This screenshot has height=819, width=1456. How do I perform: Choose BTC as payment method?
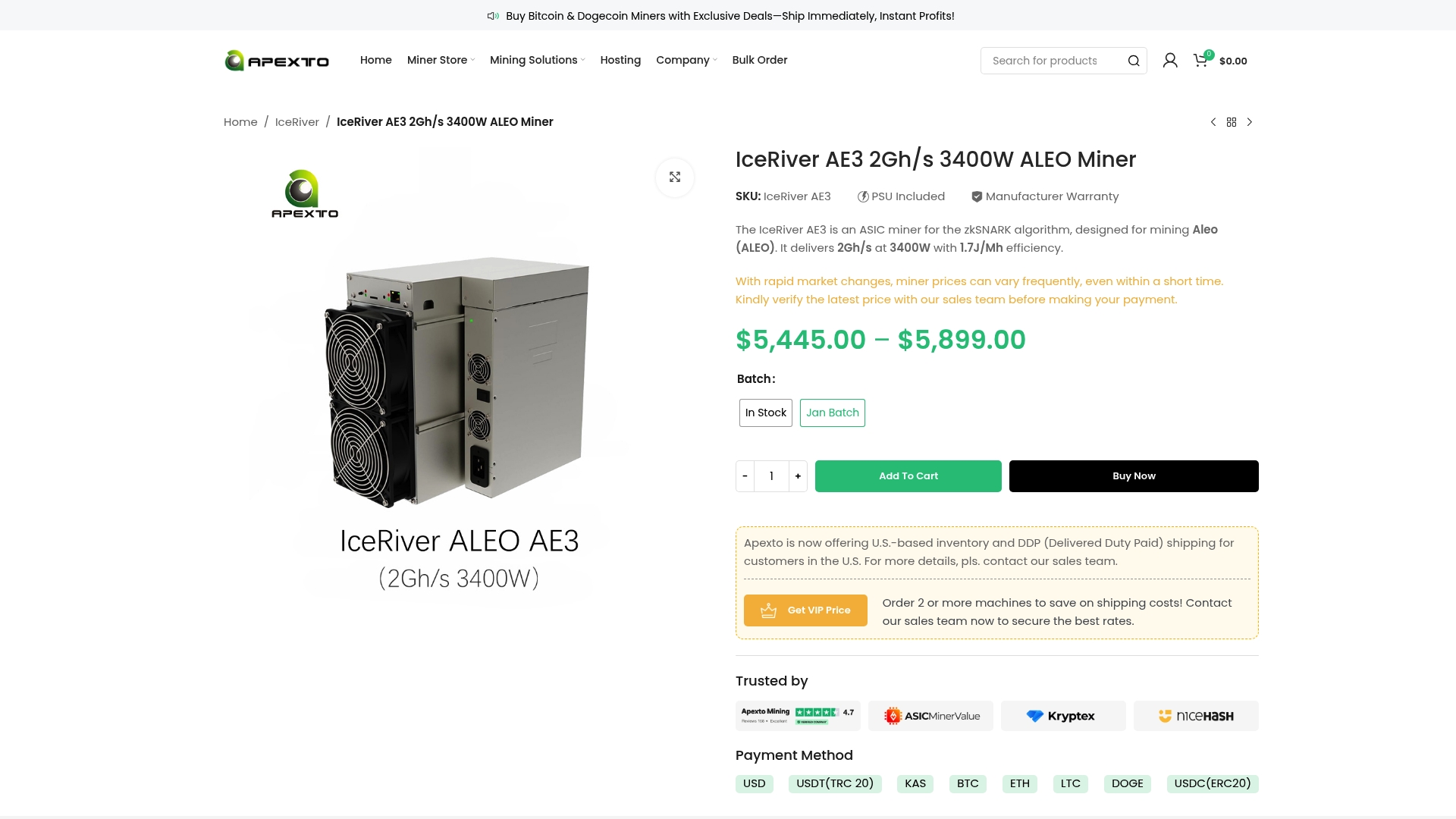tap(968, 783)
